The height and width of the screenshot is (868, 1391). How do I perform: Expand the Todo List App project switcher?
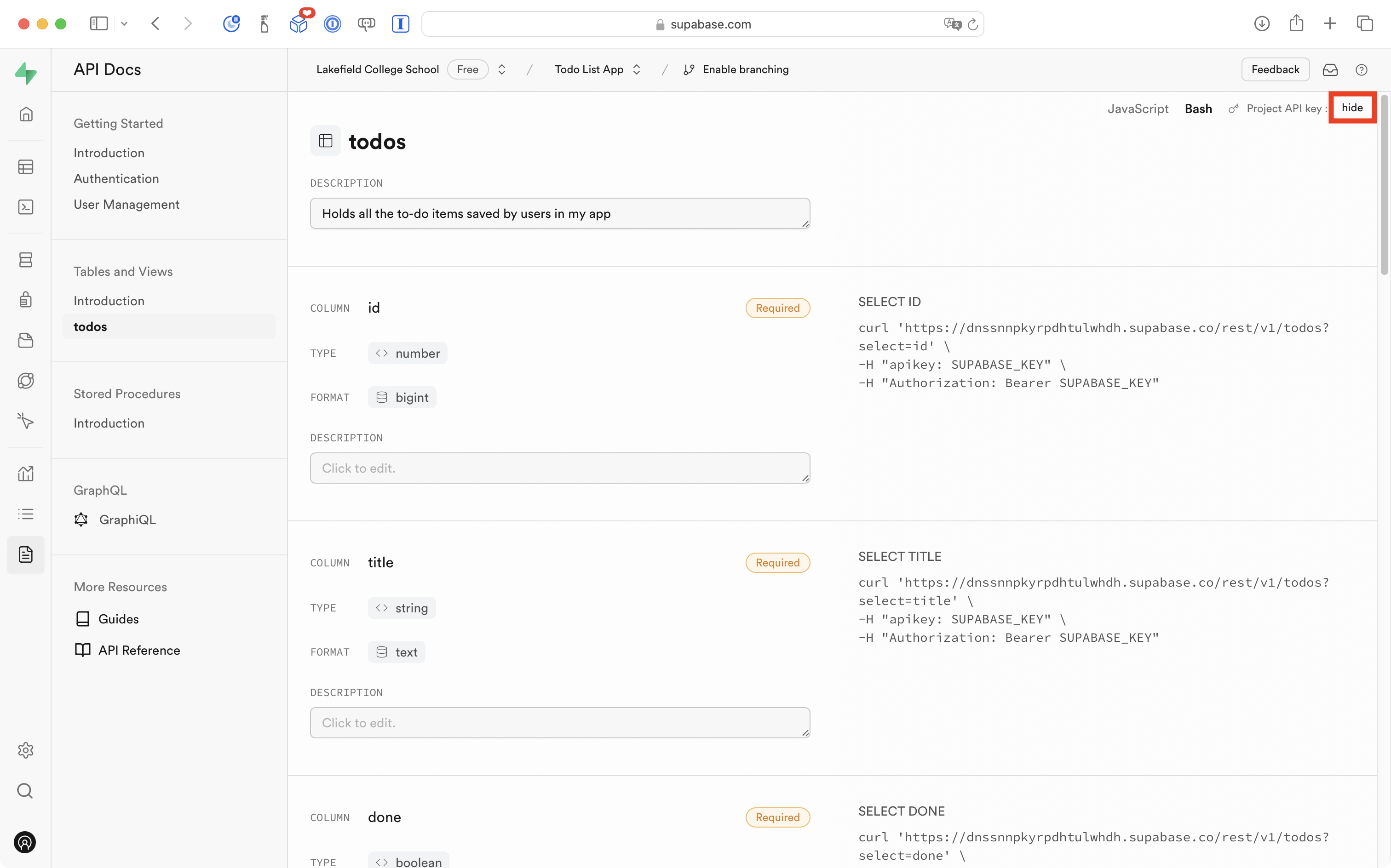point(636,69)
